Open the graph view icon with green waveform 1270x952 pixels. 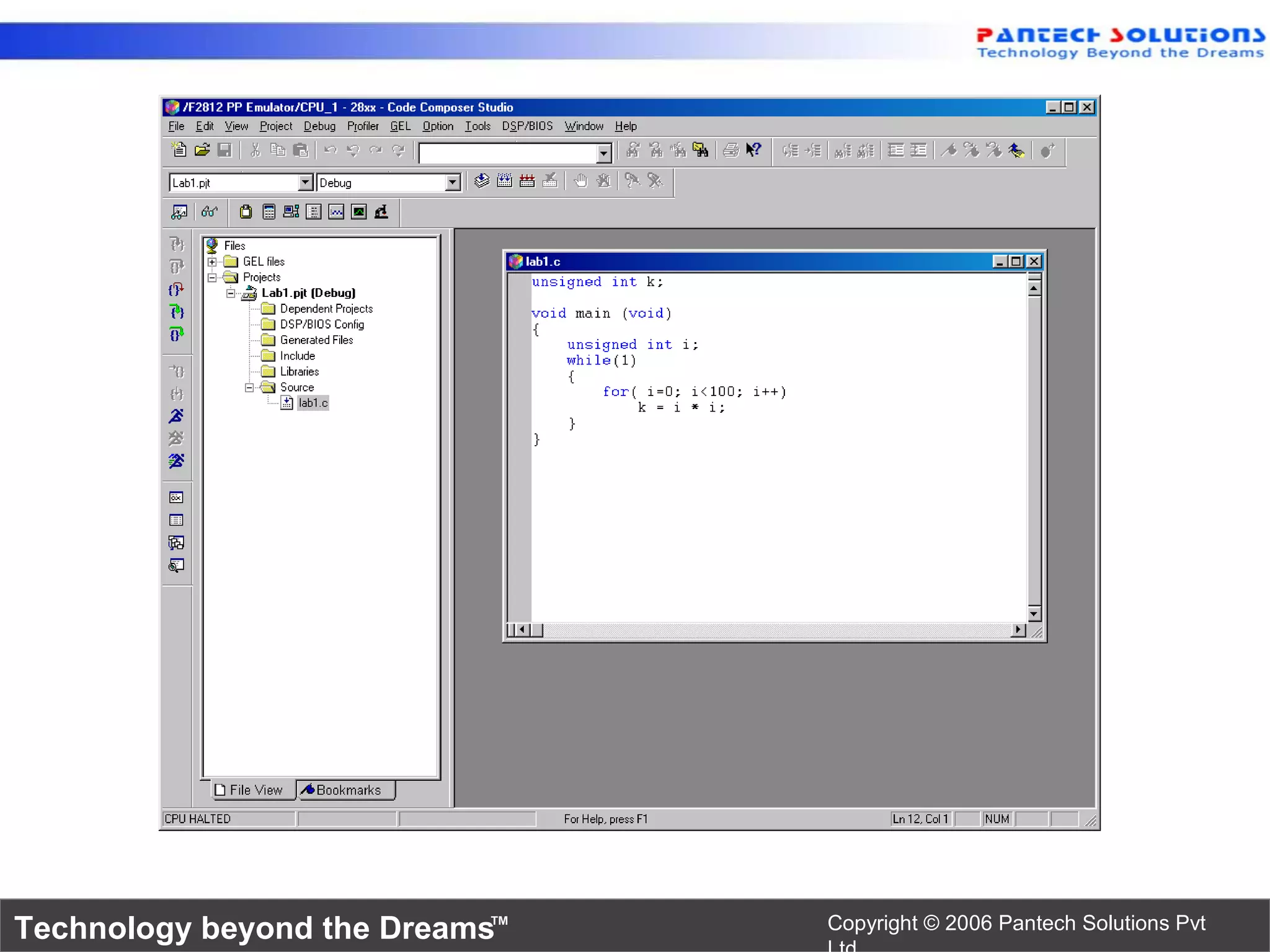(359, 212)
